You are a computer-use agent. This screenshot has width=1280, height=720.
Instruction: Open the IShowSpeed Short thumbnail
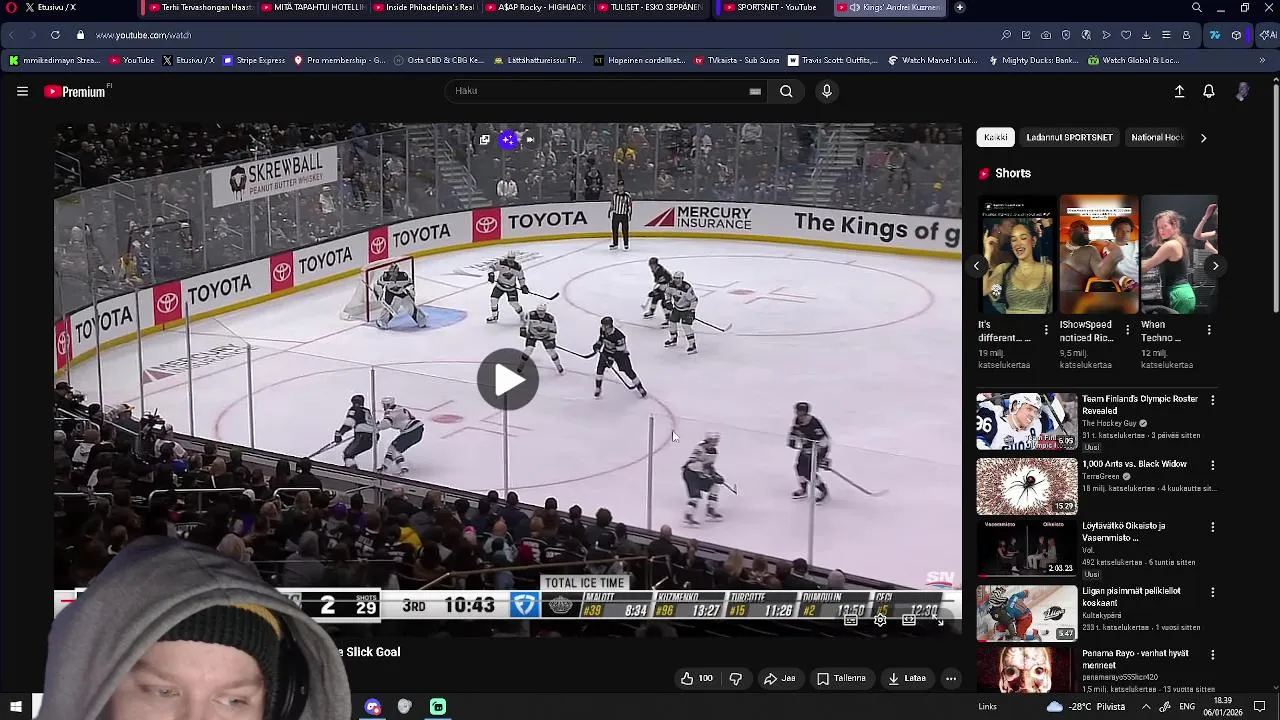pos(1097,254)
